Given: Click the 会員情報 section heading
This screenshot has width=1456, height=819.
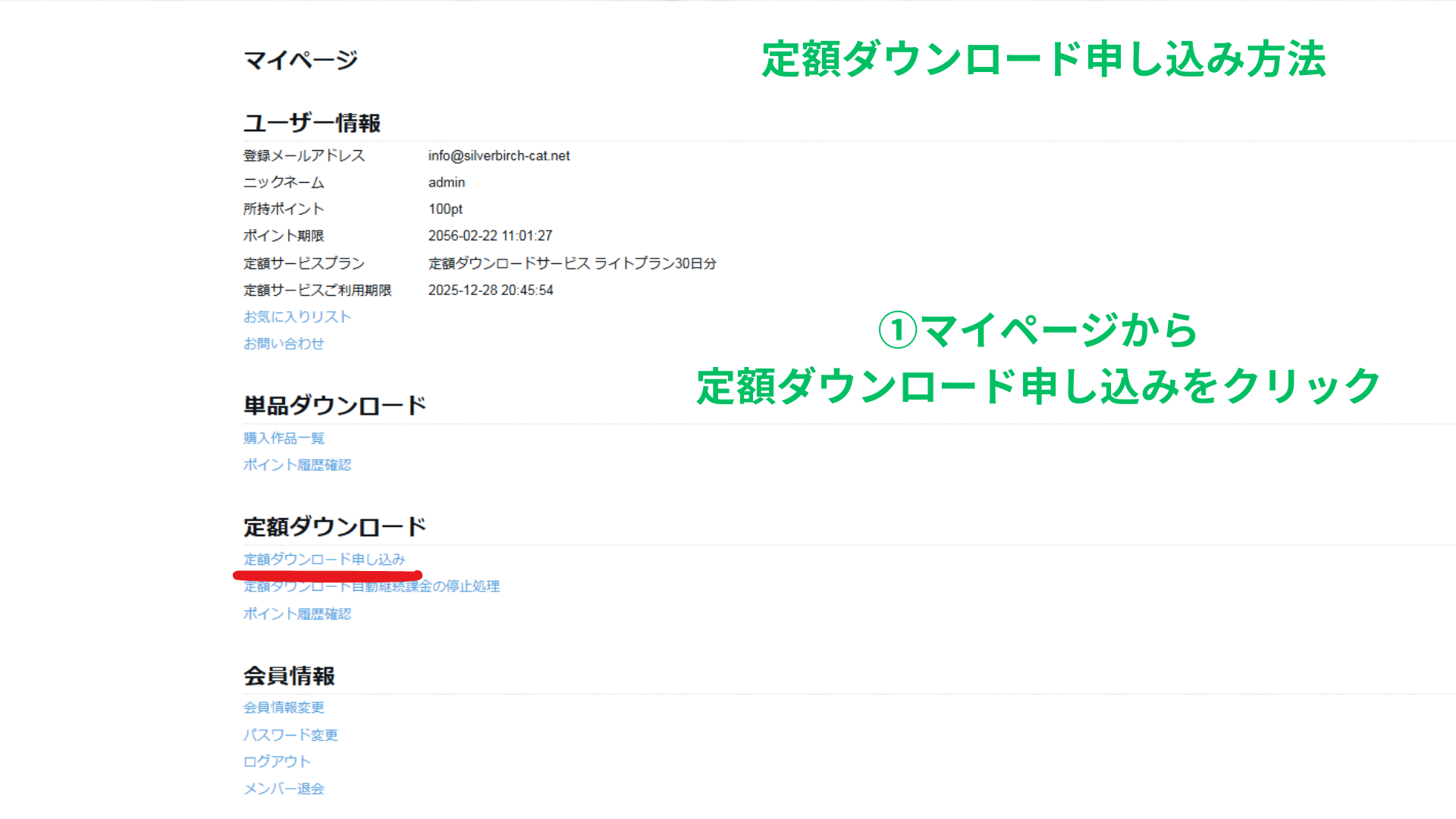Looking at the screenshot, I should (x=289, y=676).
